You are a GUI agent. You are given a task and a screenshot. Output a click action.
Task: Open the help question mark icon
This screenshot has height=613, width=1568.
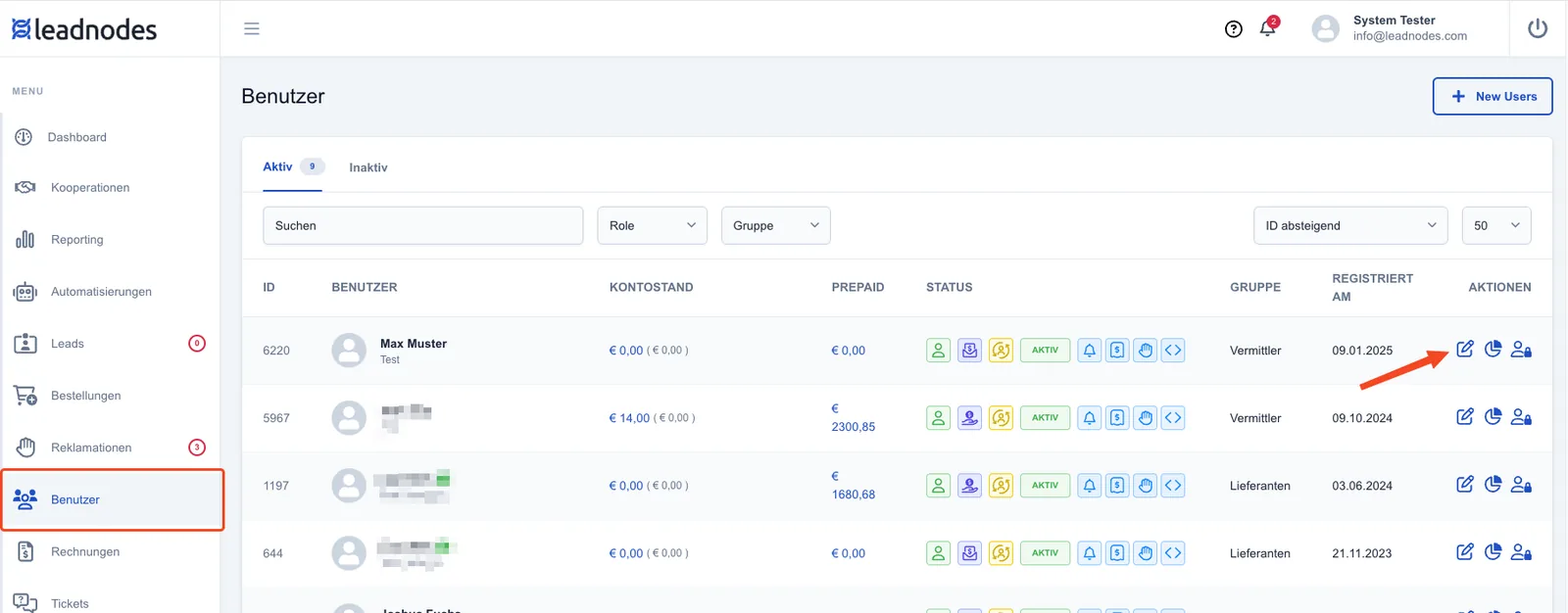point(1234,28)
